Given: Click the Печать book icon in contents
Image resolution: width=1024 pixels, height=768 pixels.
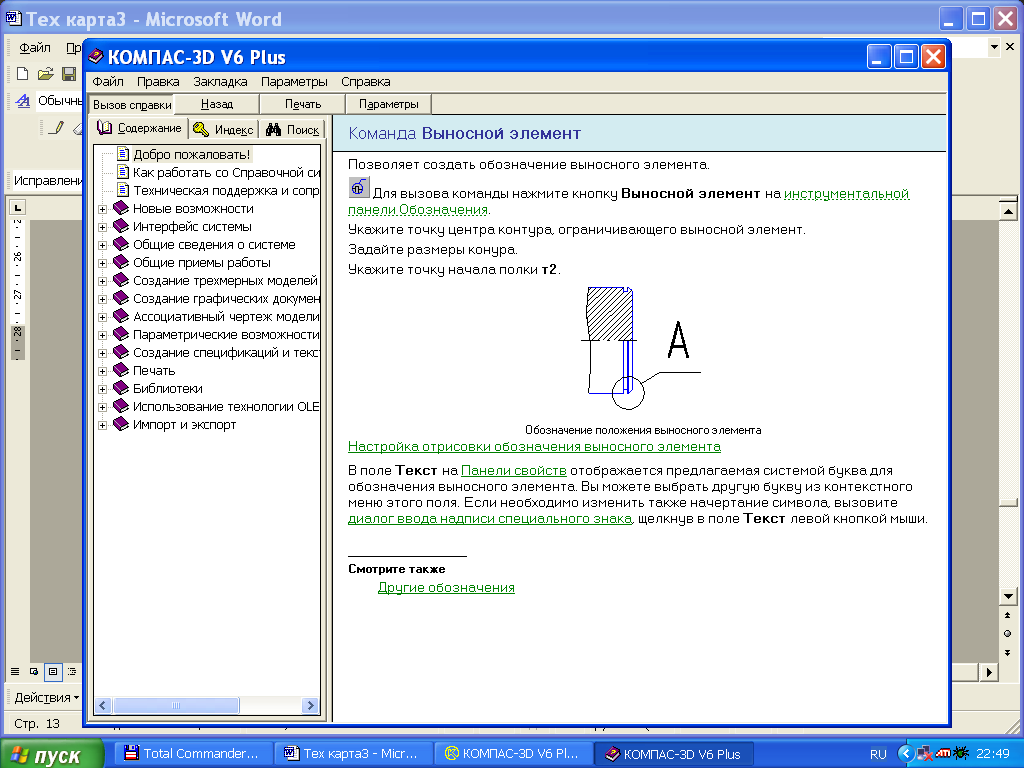Looking at the screenshot, I should click(121, 370).
